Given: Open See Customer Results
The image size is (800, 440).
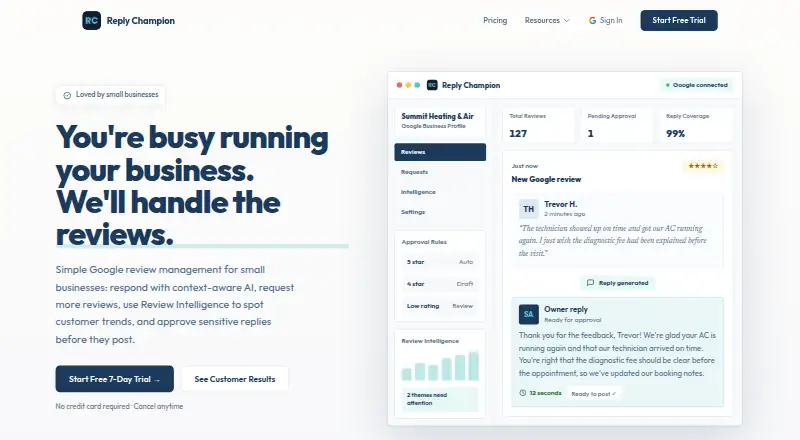Looking at the screenshot, I should 235,379.
